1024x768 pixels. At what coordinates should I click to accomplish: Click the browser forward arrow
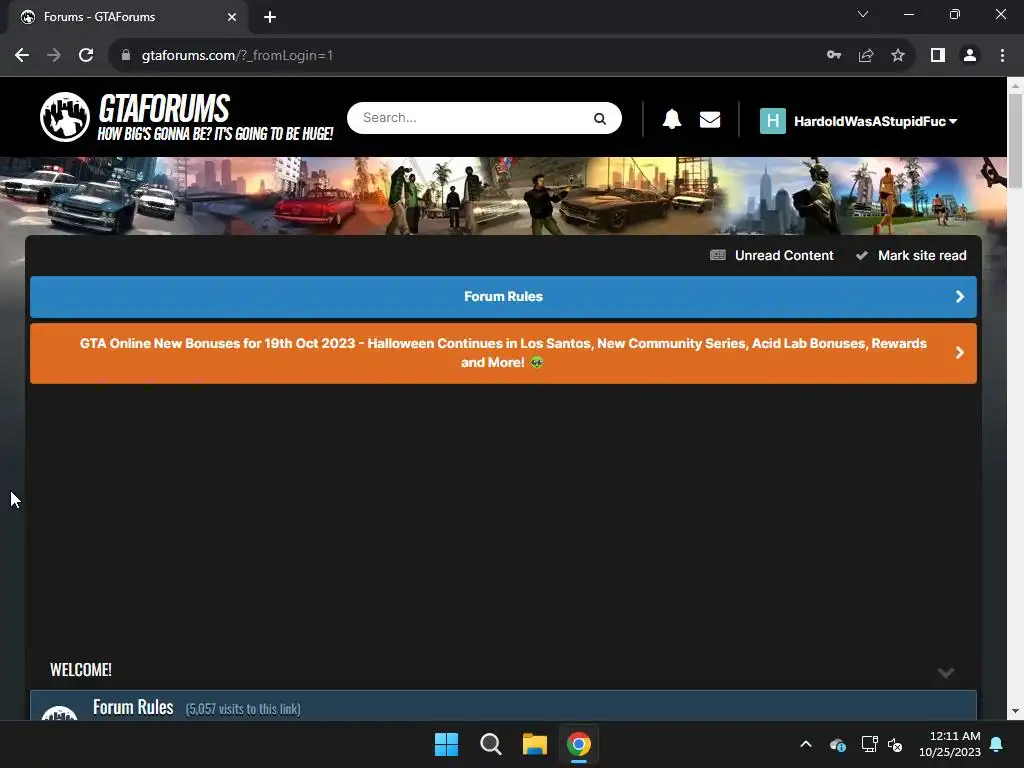pos(54,56)
